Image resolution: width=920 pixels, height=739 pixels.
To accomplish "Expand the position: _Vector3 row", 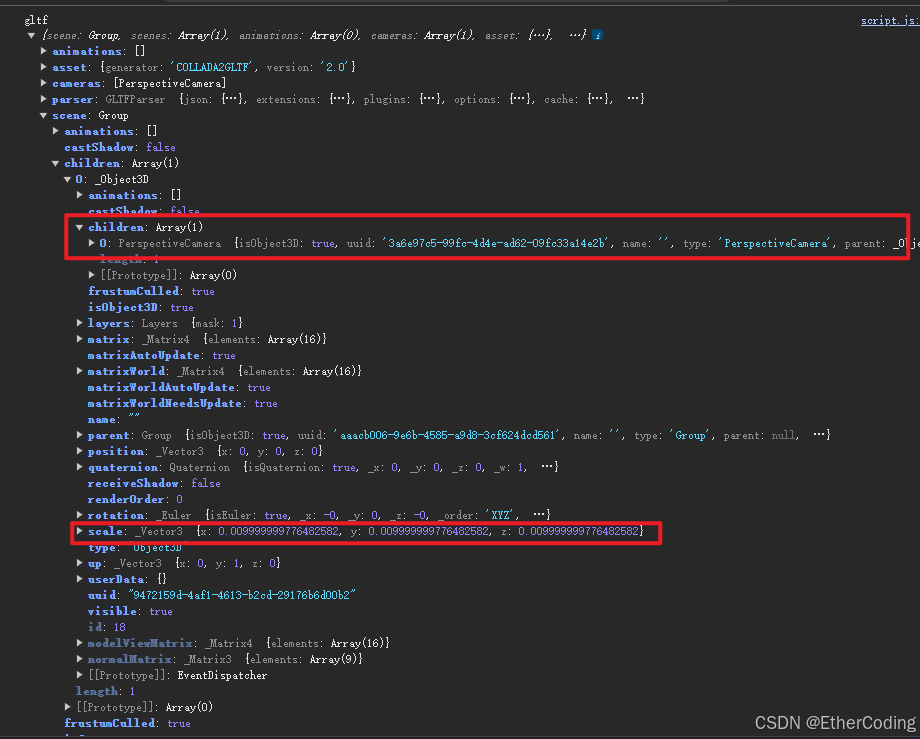I will pos(80,451).
